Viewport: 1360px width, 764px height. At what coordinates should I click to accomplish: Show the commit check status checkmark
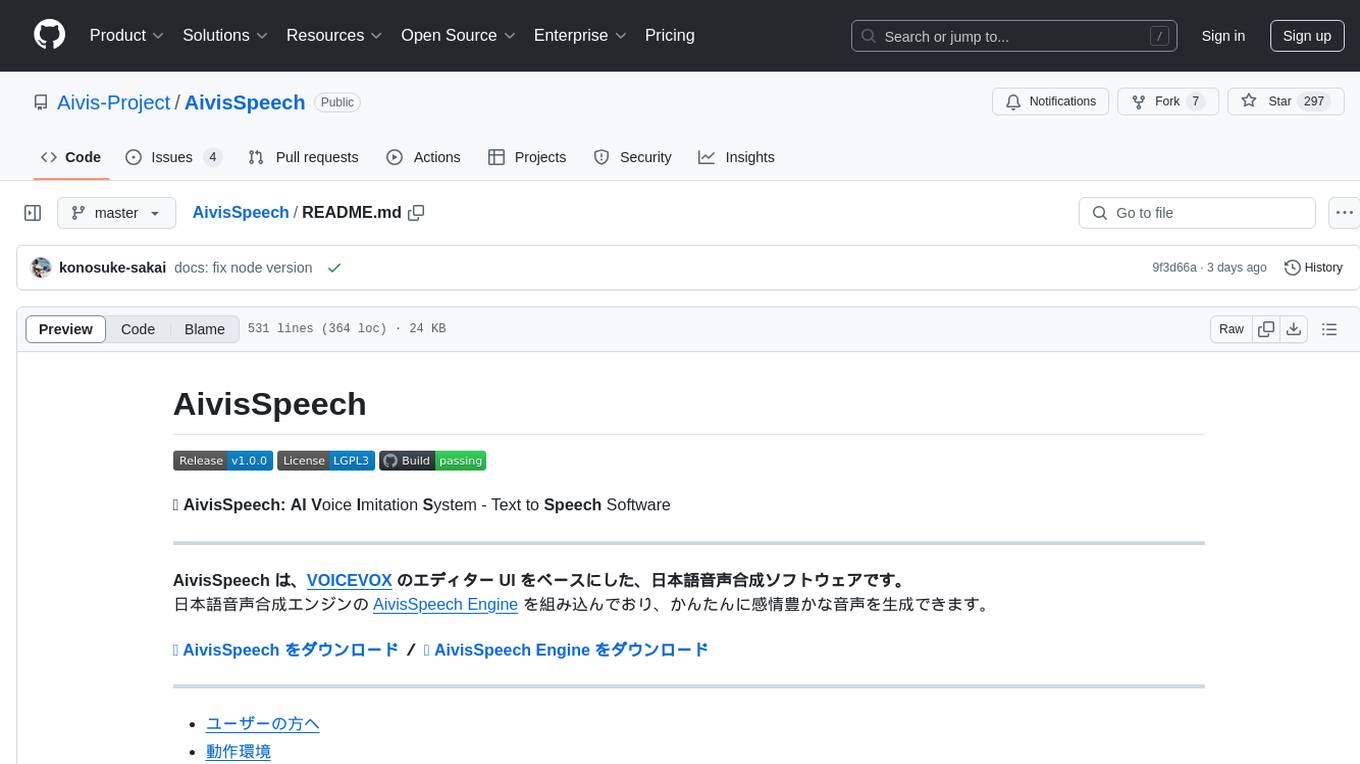click(x=334, y=268)
